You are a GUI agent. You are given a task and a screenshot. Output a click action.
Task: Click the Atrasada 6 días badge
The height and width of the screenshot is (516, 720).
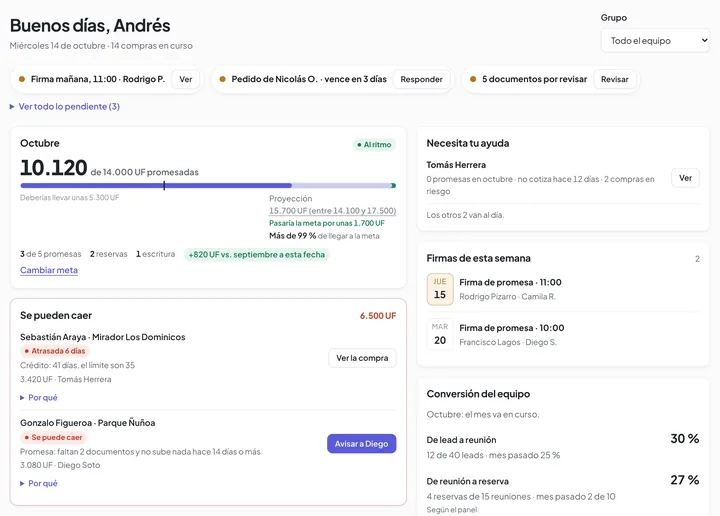pyautogui.click(x=55, y=351)
